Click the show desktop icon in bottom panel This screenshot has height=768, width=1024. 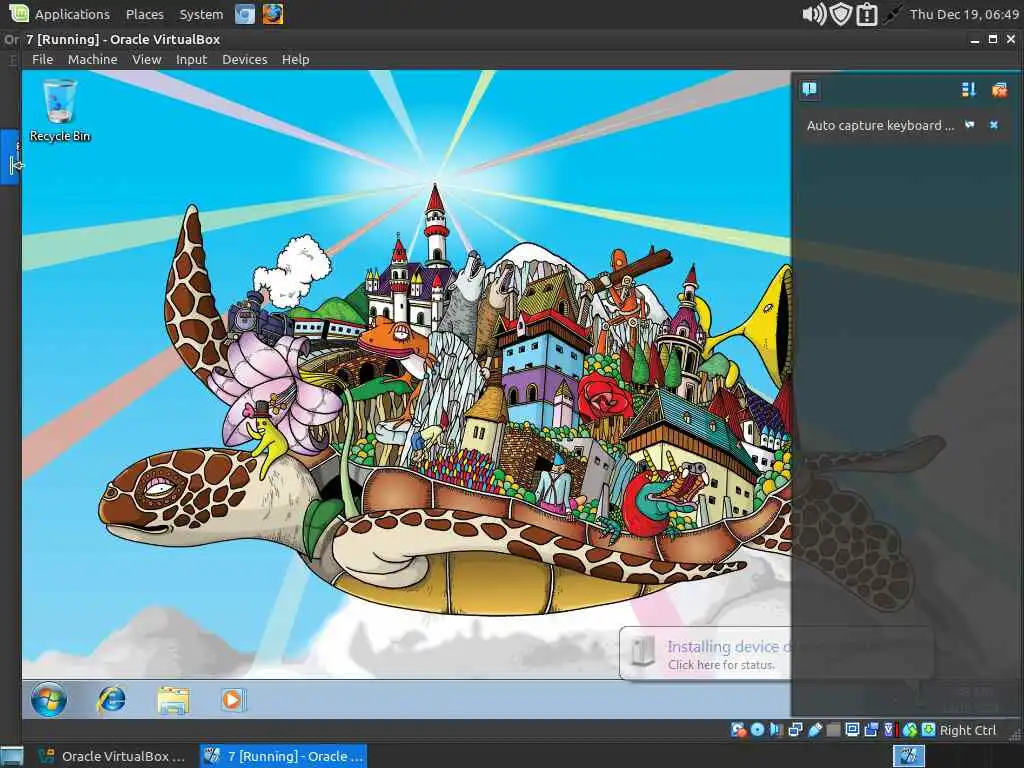(x=12, y=757)
